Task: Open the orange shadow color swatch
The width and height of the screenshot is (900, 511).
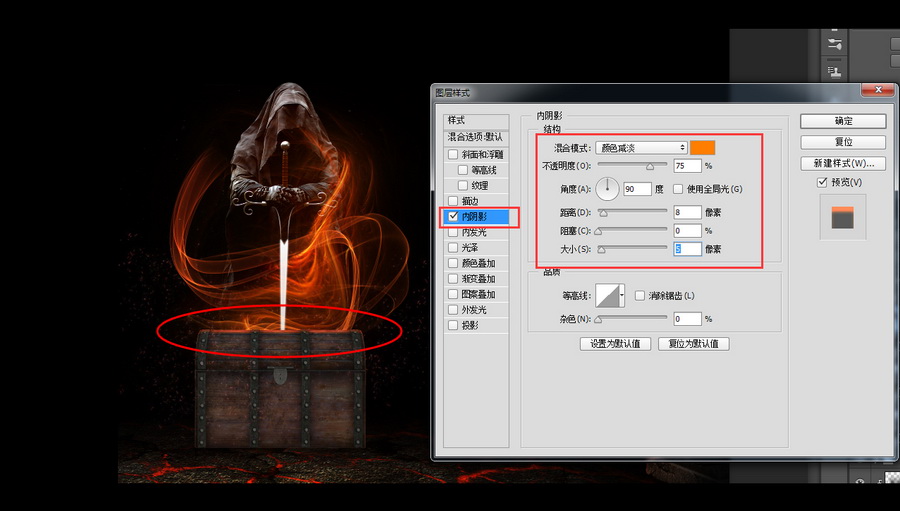Action: tap(703, 148)
